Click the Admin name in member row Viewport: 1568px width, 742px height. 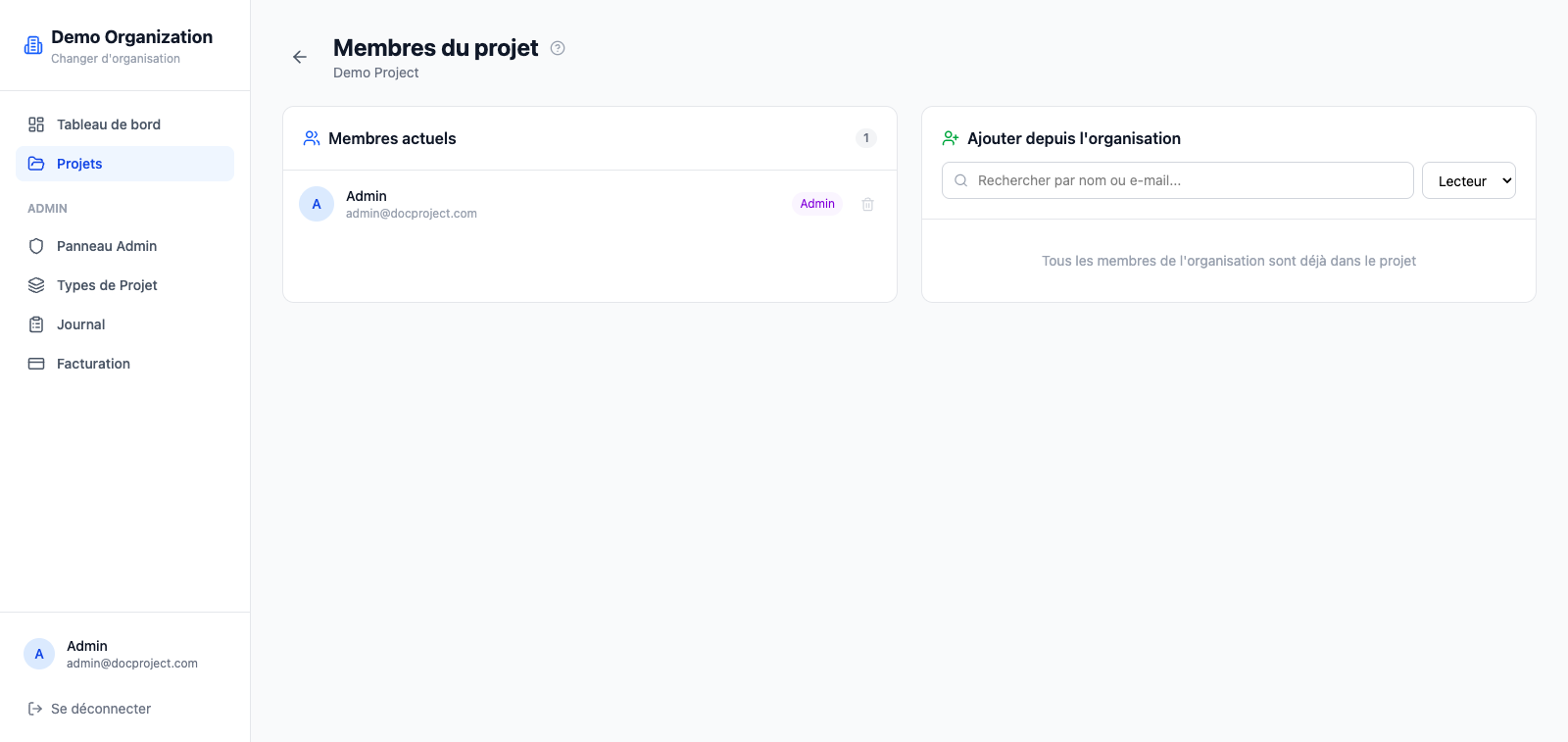[x=367, y=196]
